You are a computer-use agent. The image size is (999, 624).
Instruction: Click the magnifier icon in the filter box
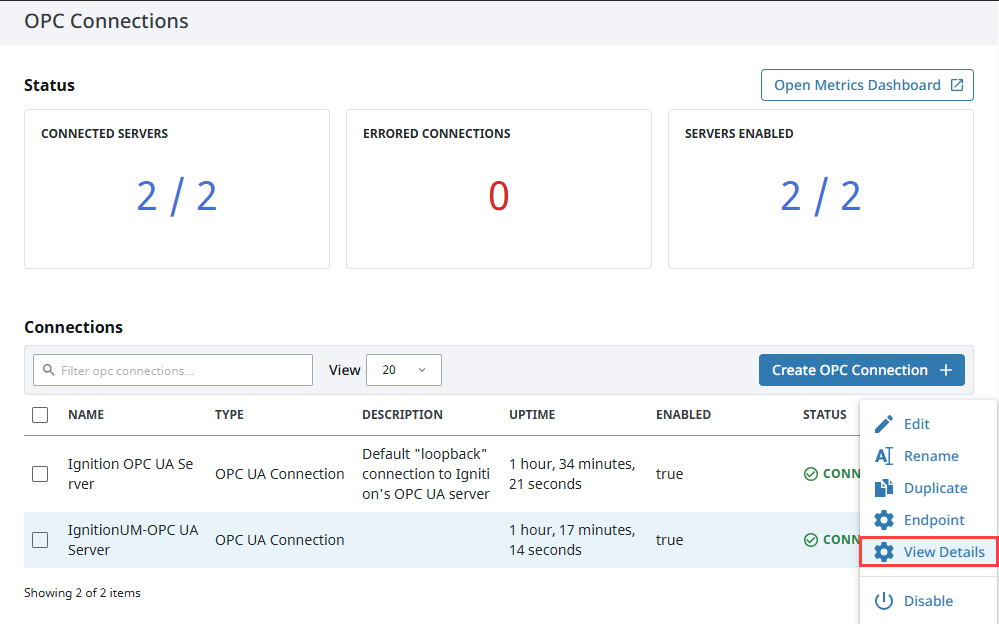[48, 370]
